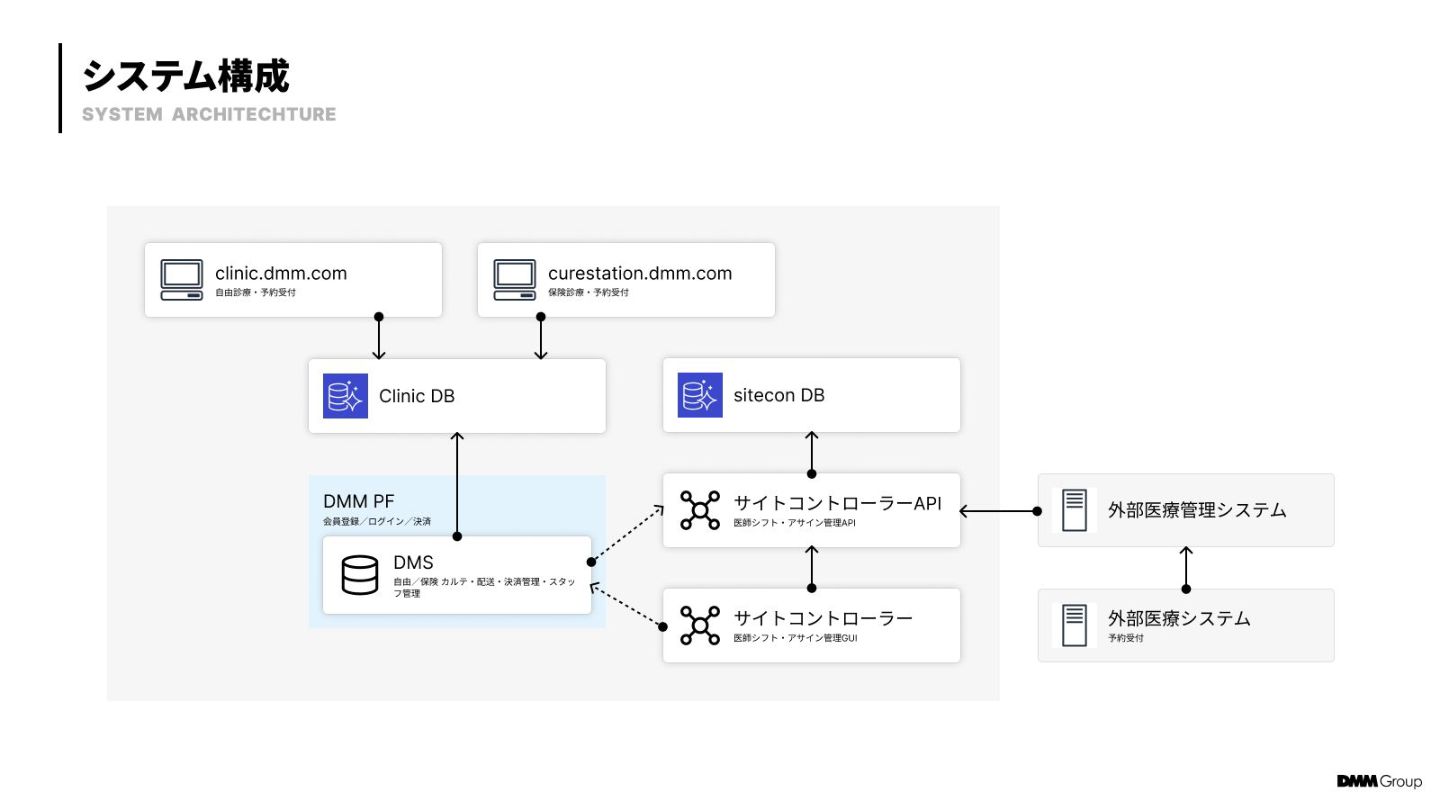Click the サイトコントローラー GUI network node icon
This screenshot has width=1440, height=810.
coord(700,625)
